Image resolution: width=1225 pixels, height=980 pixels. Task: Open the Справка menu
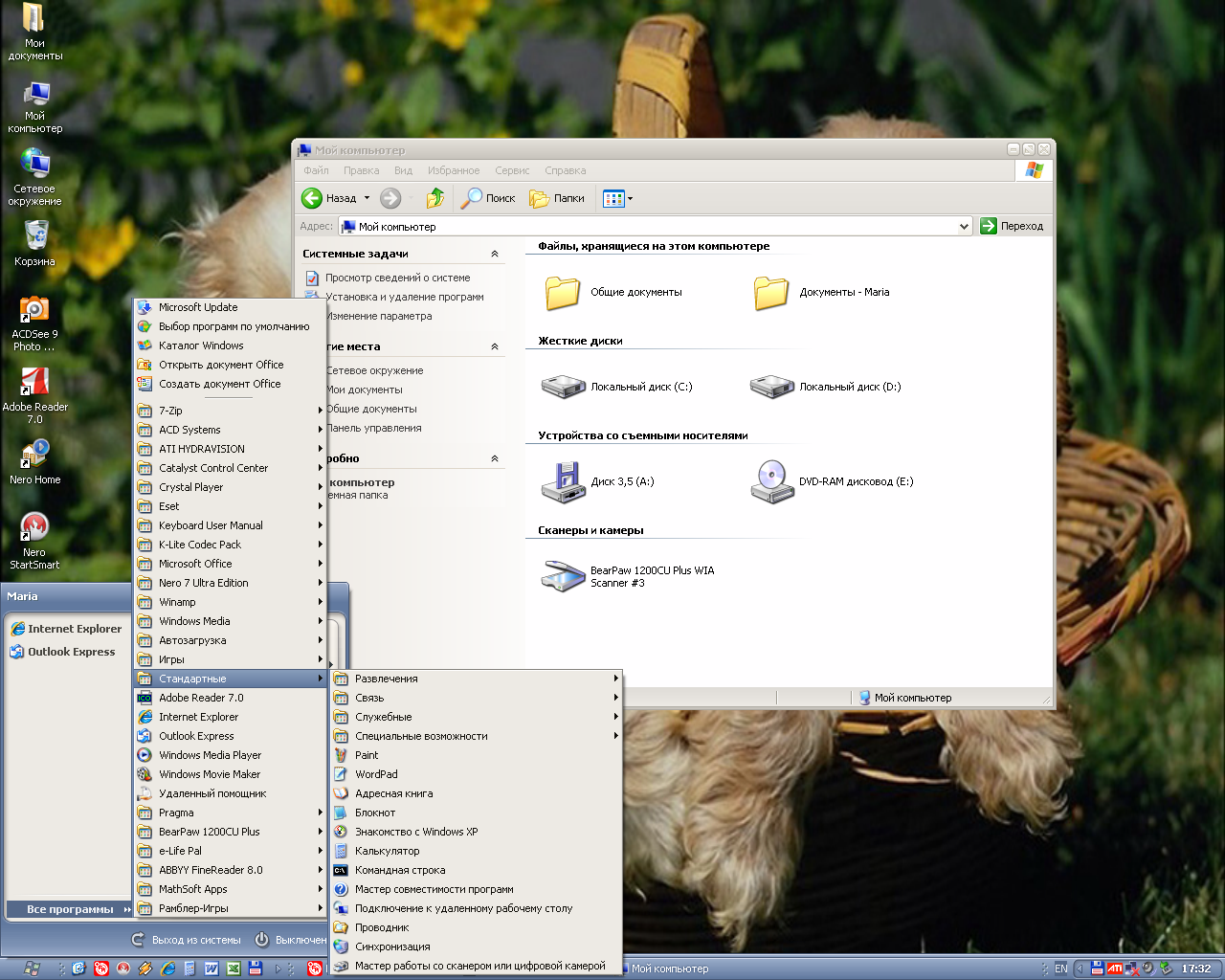point(565,170)
